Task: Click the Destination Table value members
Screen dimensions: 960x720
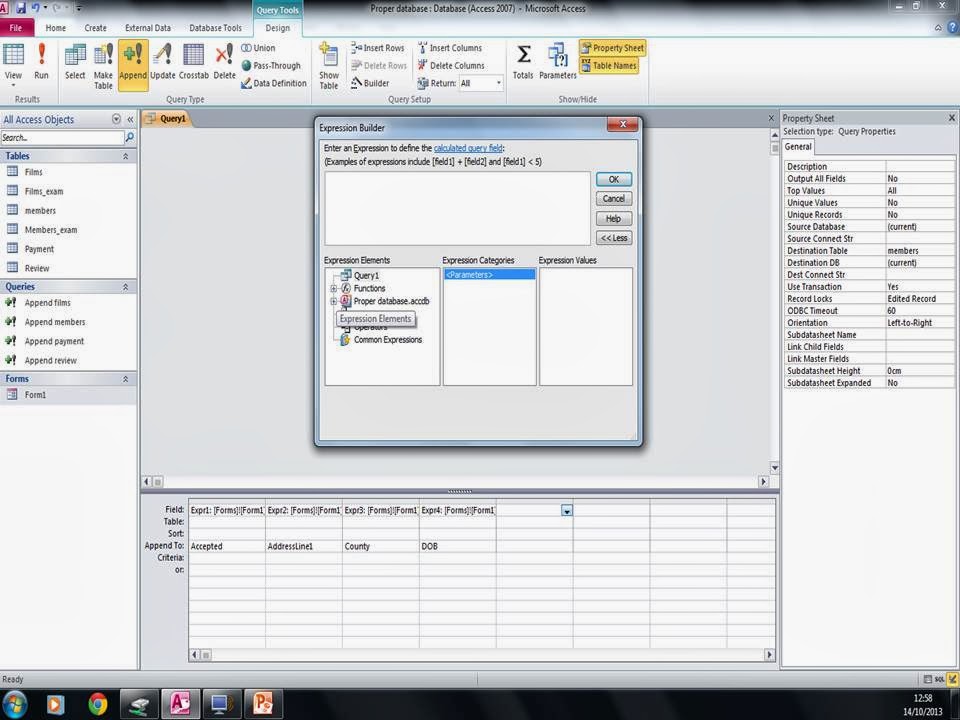Action: 920,250
